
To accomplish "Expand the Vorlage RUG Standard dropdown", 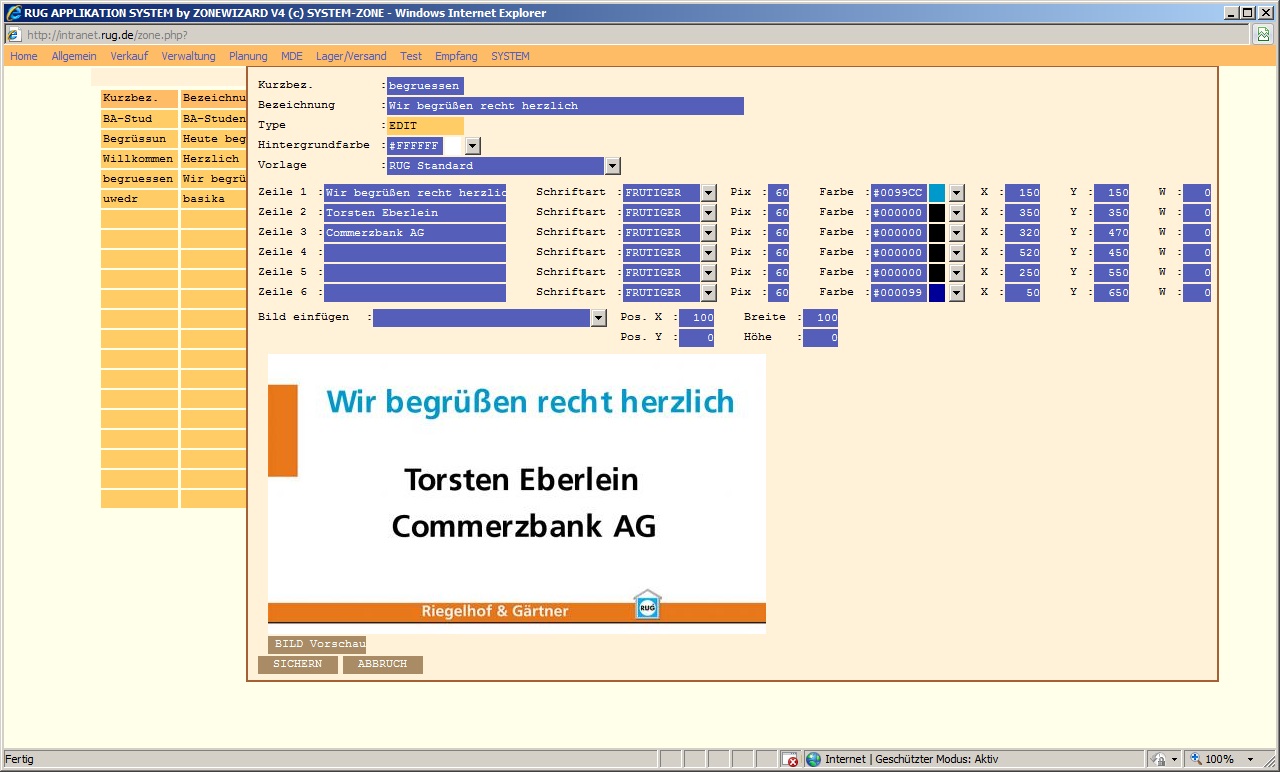I will click(x=613, y=166).
